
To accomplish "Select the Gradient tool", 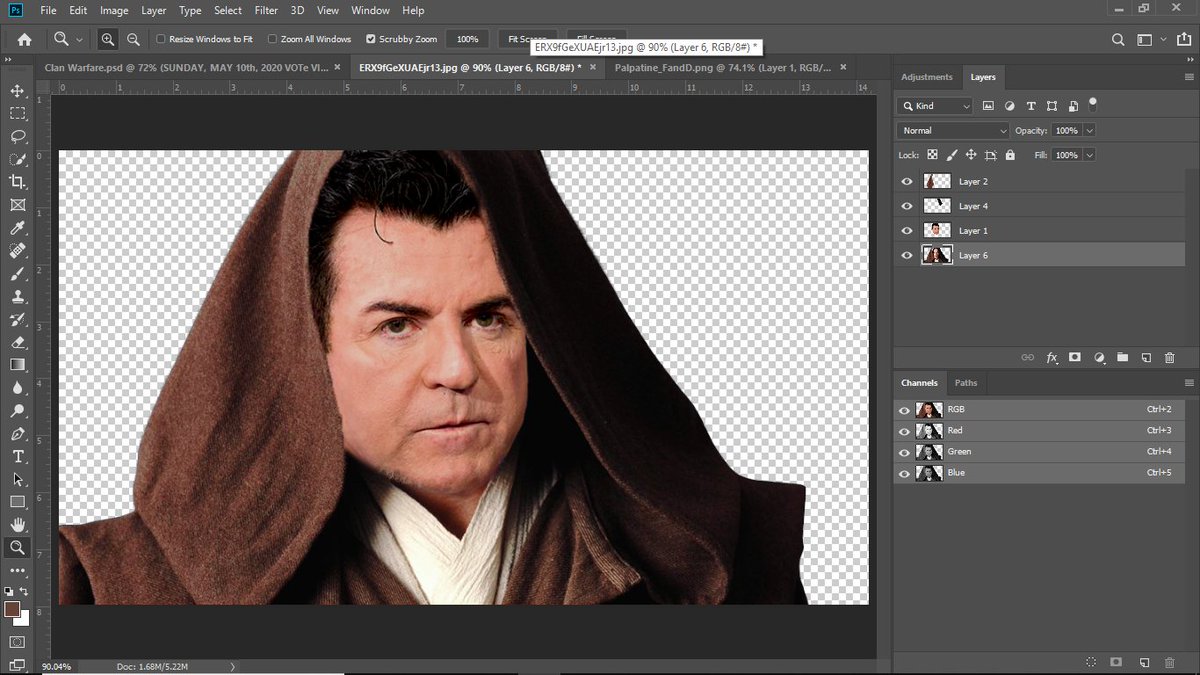I will click(17, 365).
